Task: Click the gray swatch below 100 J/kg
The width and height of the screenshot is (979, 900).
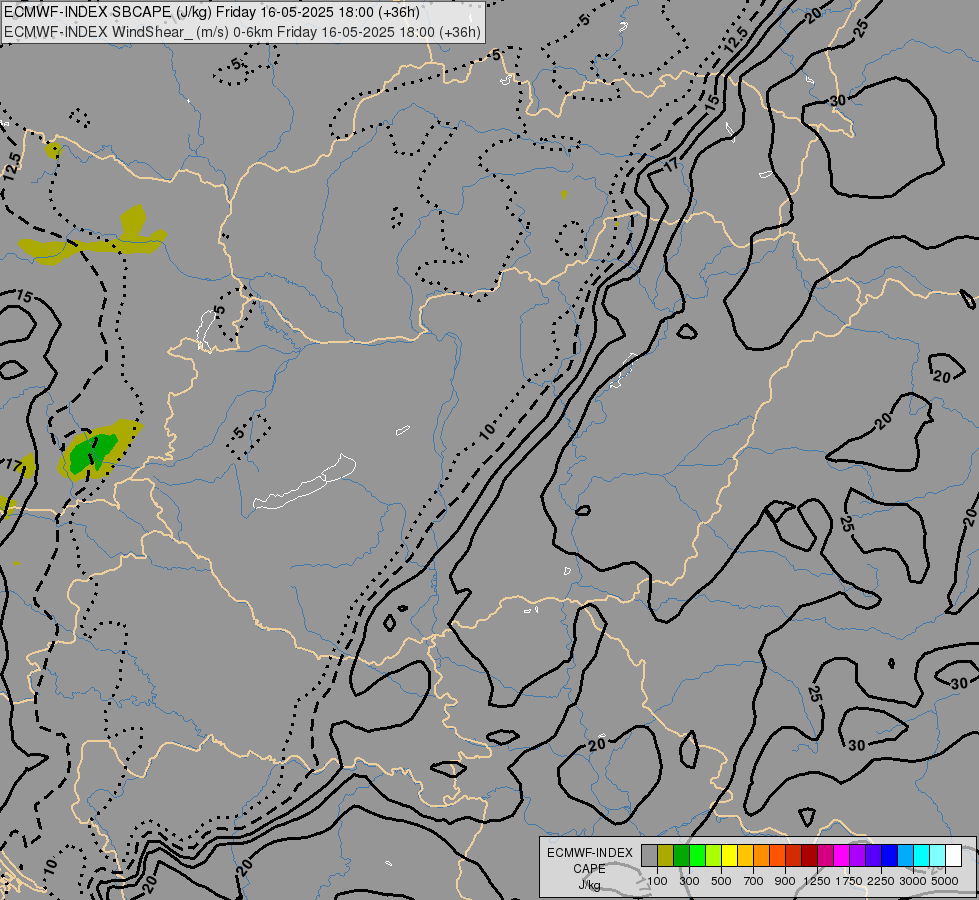Action: point(649,856)
